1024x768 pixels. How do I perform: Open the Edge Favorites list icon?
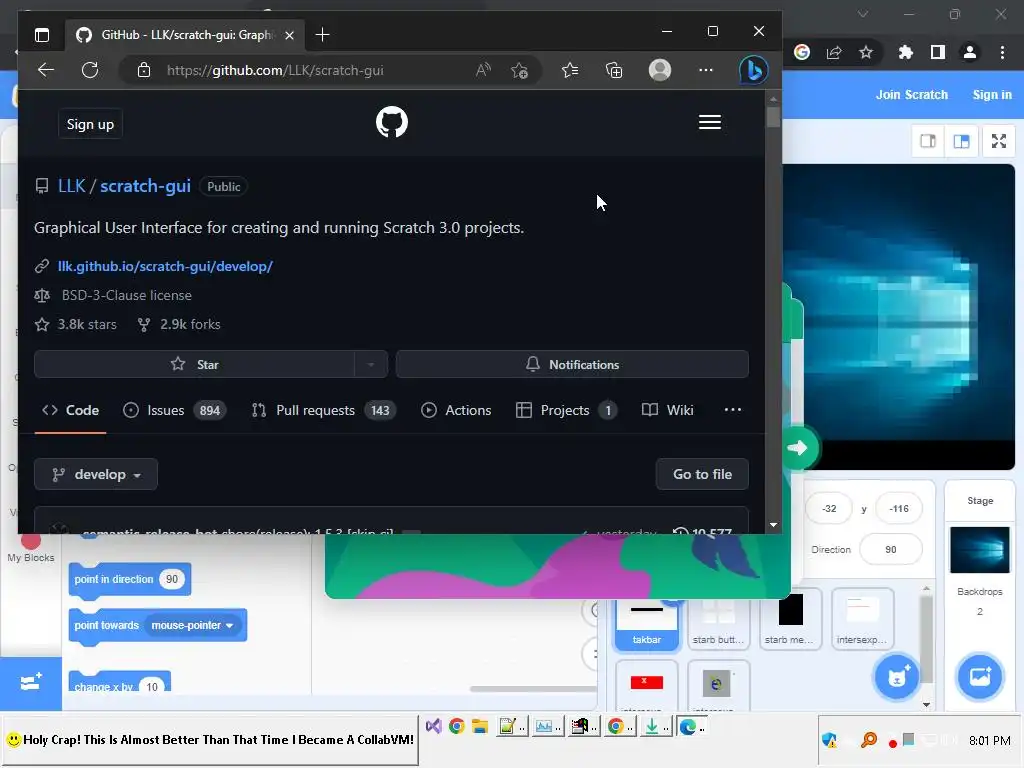570,70
